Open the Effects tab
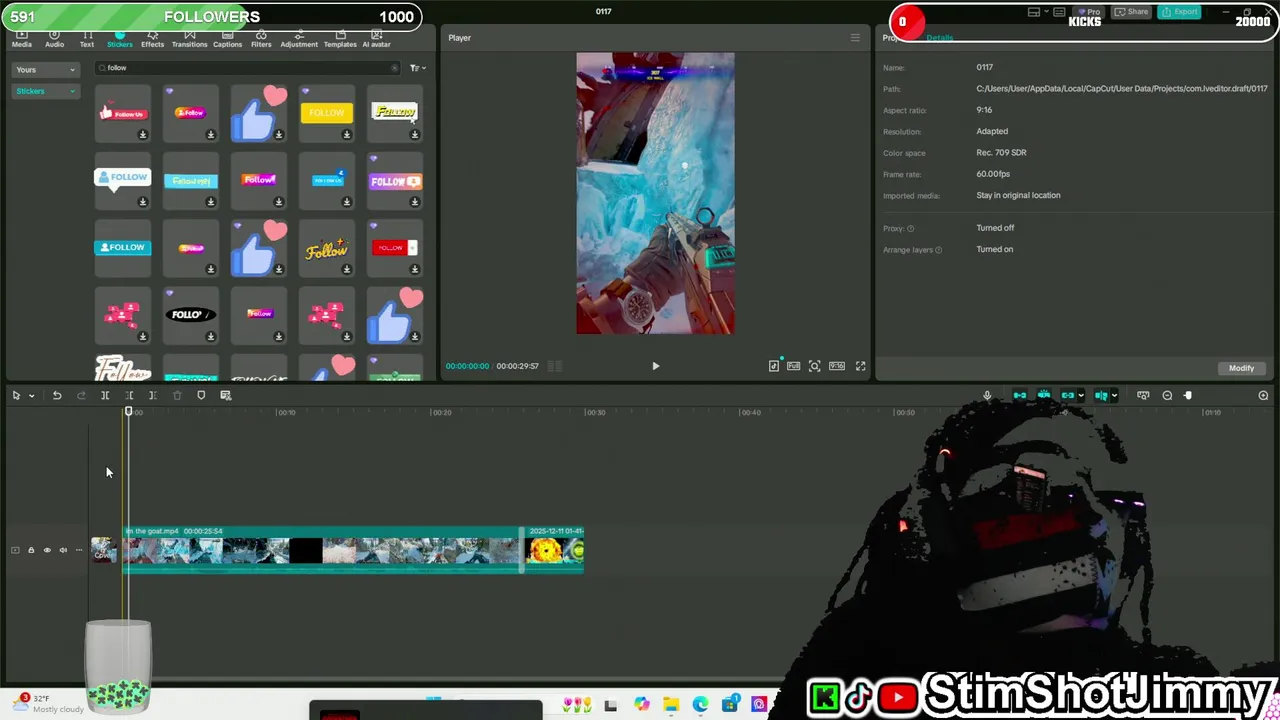 point(152,40)
